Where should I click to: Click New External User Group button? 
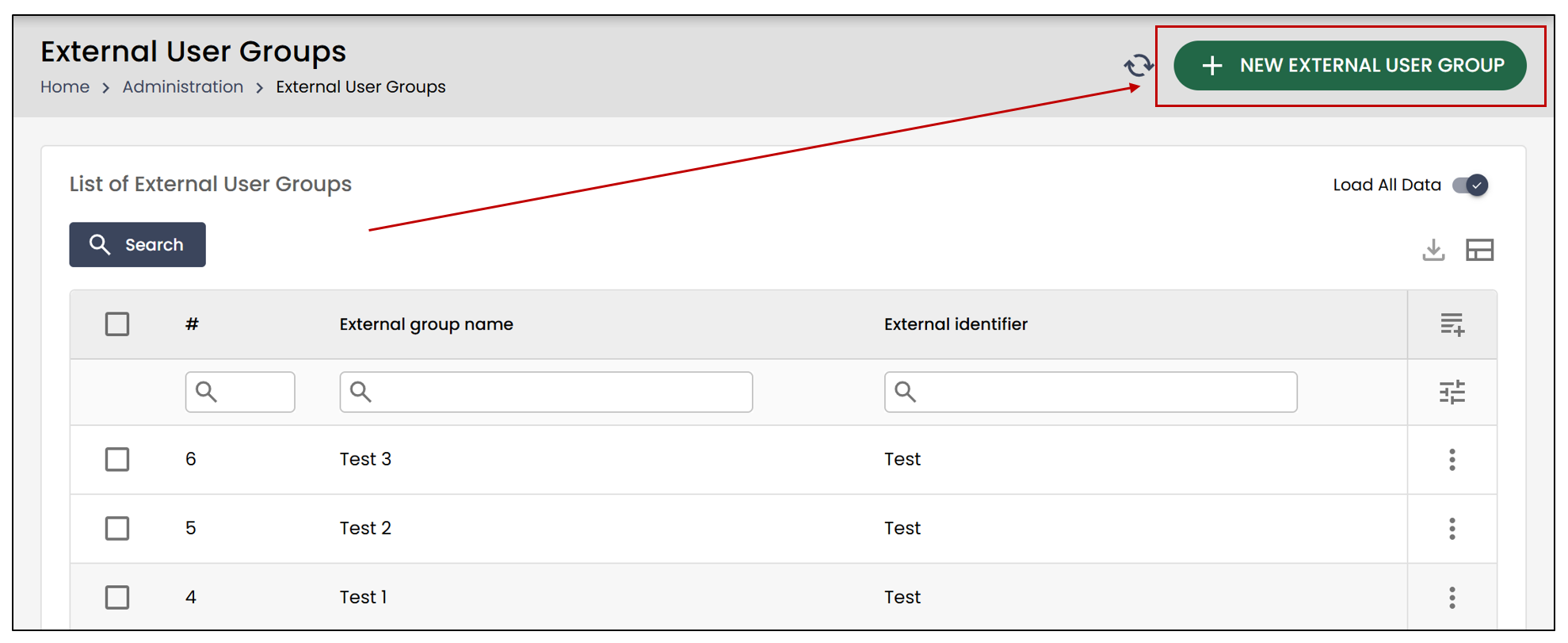point(1349,65)
